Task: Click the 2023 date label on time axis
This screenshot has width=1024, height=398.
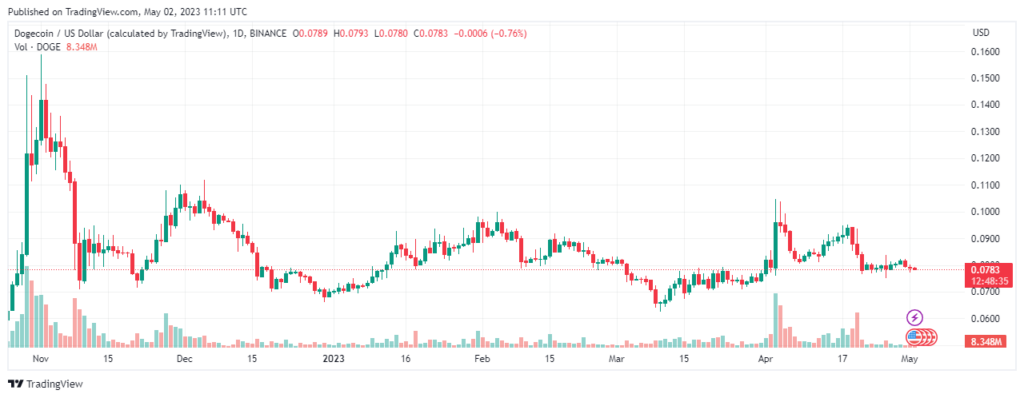Action: [x=334, y=359]
